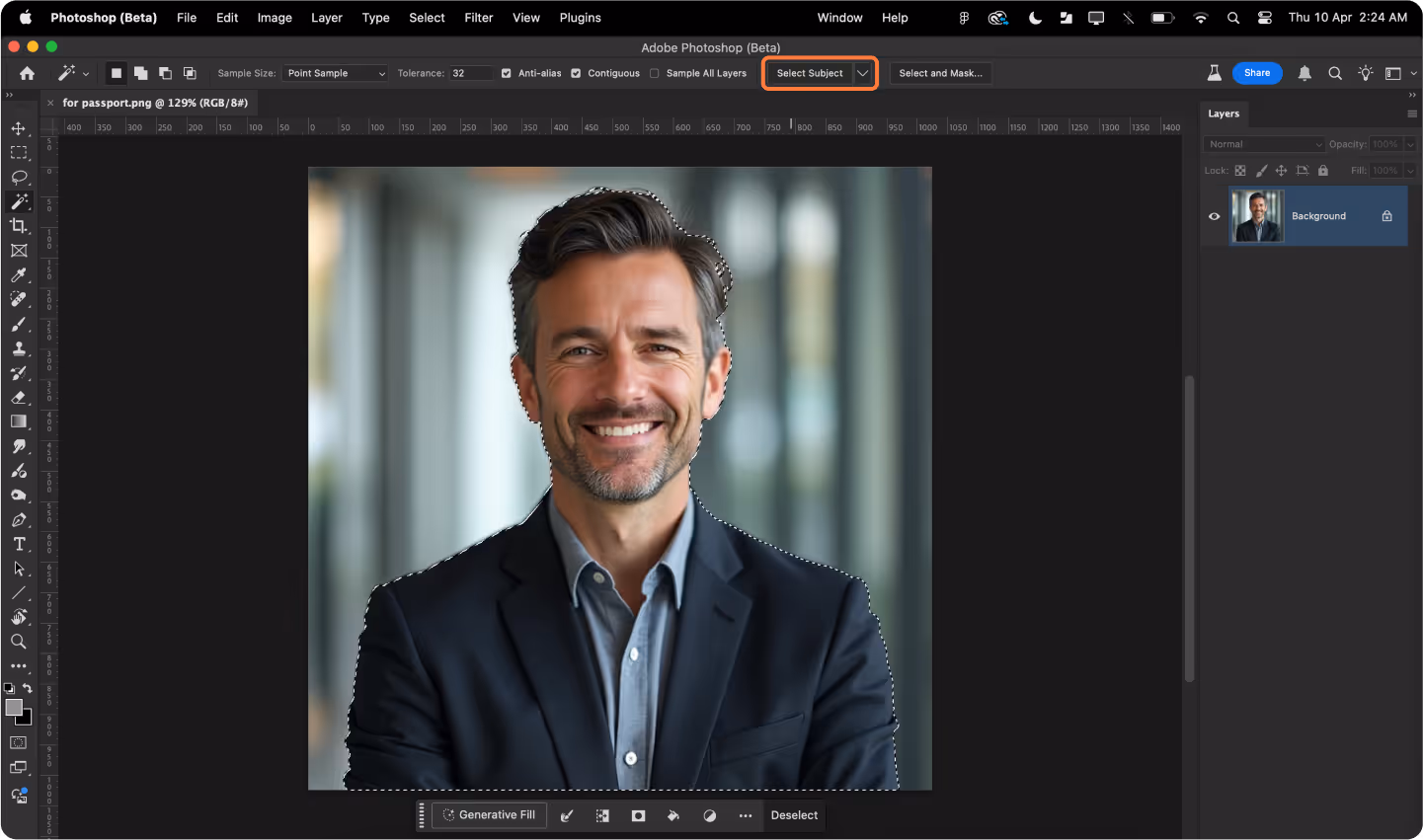Image resolution: width=1423 pixels, height=840 pixels.
Task: Select the Brush tool
Action: pyautogui.click(x=19, y=324)
